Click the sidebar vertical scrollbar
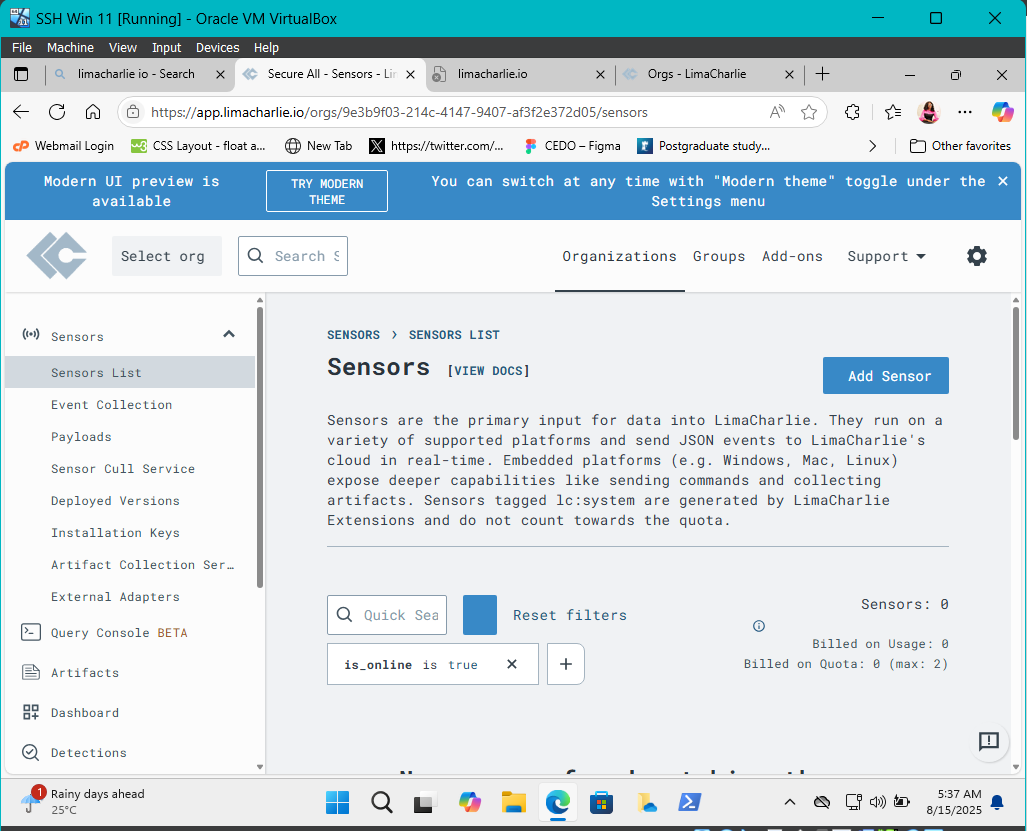 pyautogui.click(x=260, y=447)
